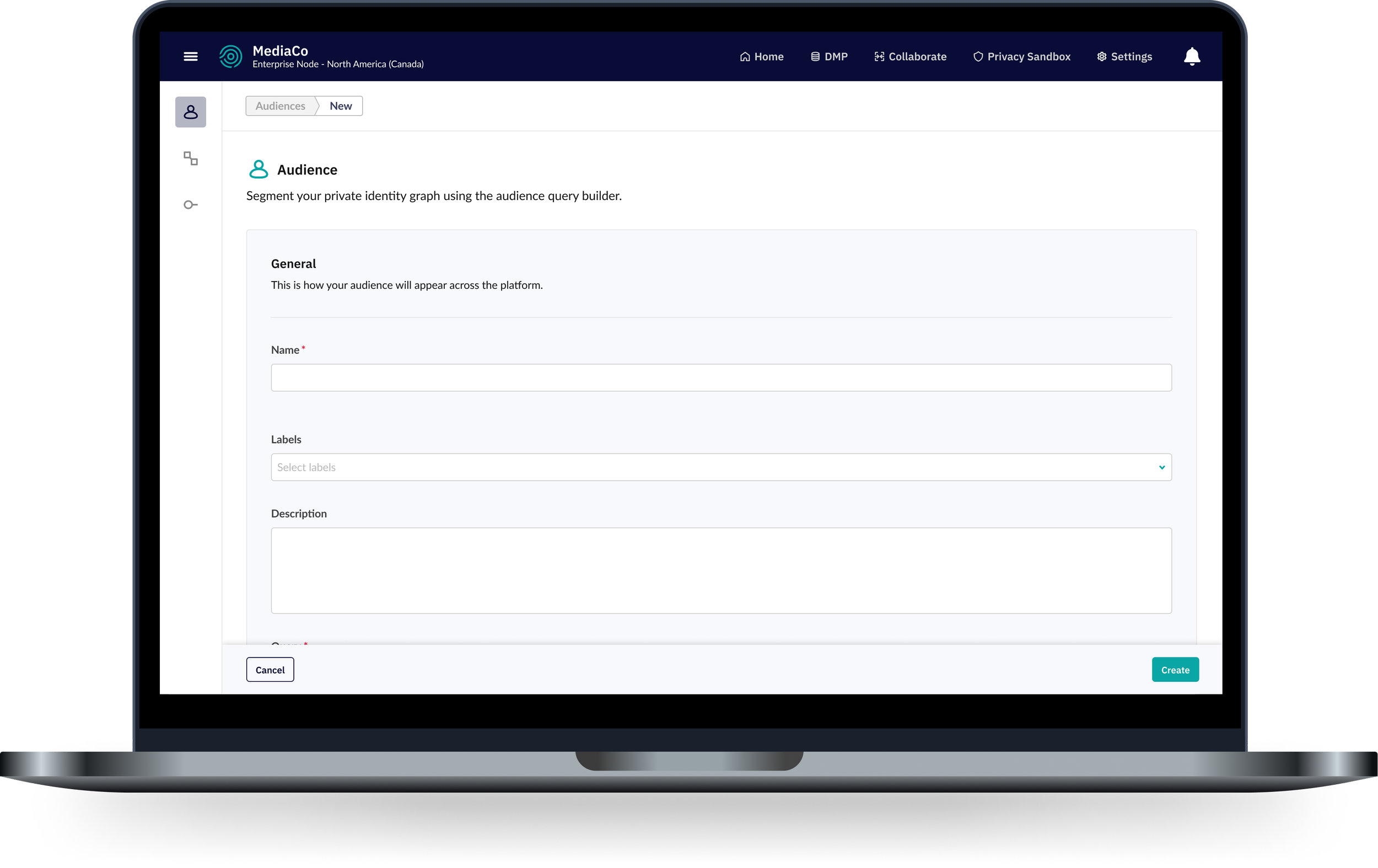The width and height of the screenshot is (1378, 868).
Task: Click the teal Audience heading icon
Action: (x=259, y=169)
